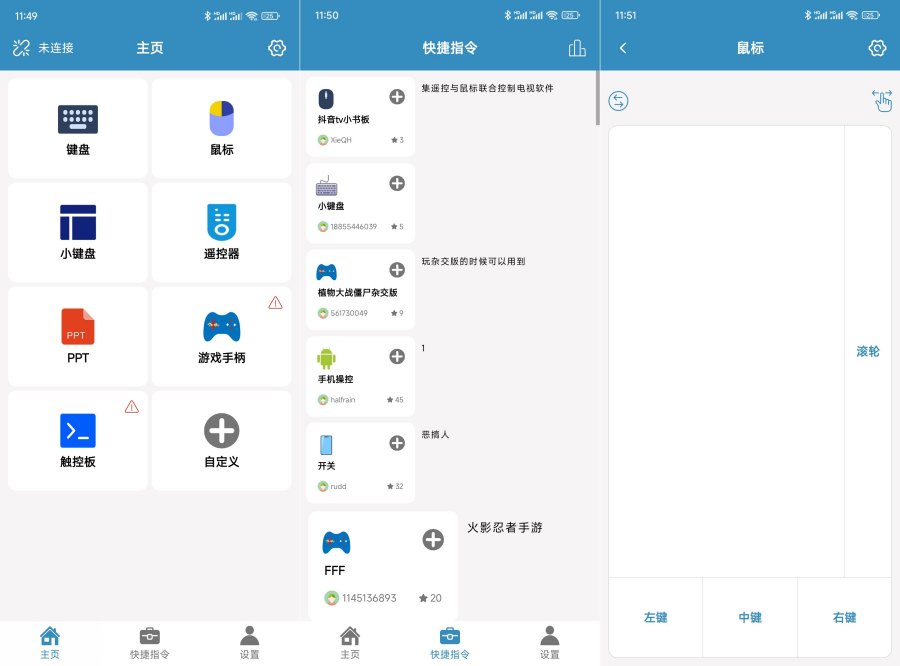900x666 pixels.
Task: Add the 抖音tv小书板 shortcut with plus
Action: pos(397,97)
